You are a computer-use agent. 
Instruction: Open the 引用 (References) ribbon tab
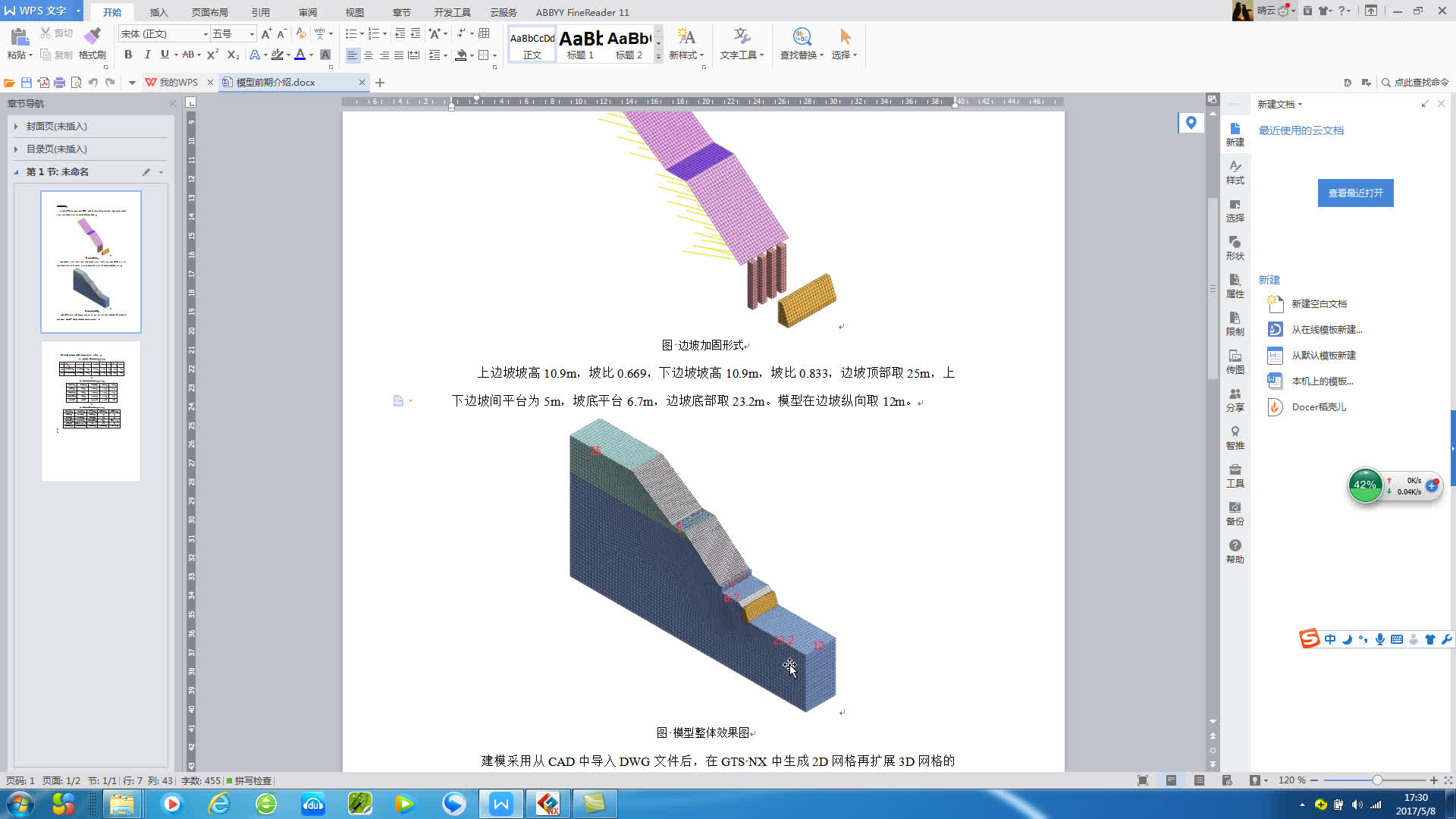(x=261, y=12)
